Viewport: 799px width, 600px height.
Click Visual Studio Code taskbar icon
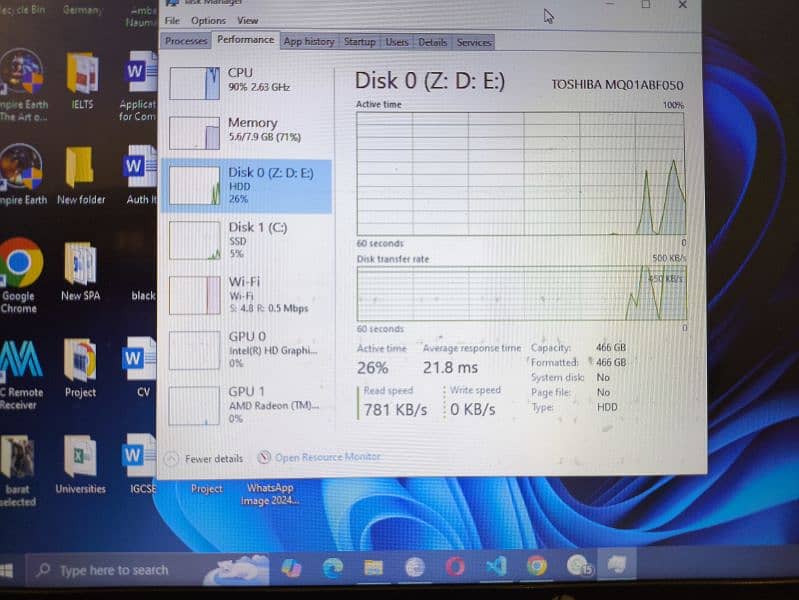click(x=497, y=567)
